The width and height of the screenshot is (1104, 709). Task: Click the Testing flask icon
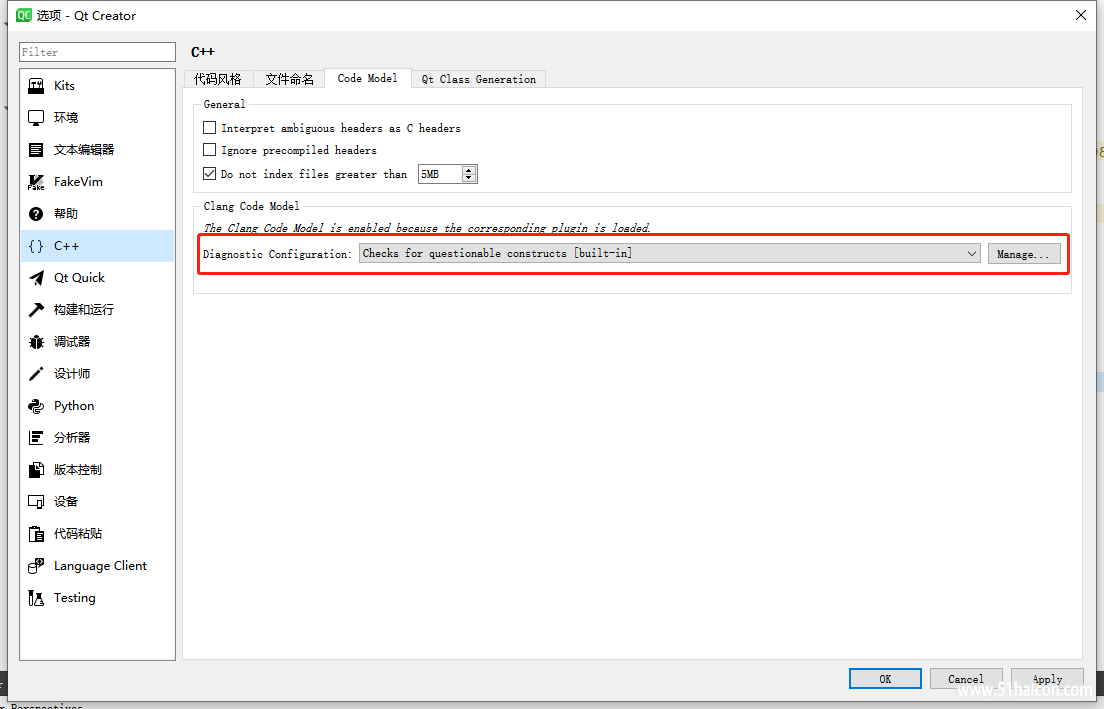pos(36,598)
